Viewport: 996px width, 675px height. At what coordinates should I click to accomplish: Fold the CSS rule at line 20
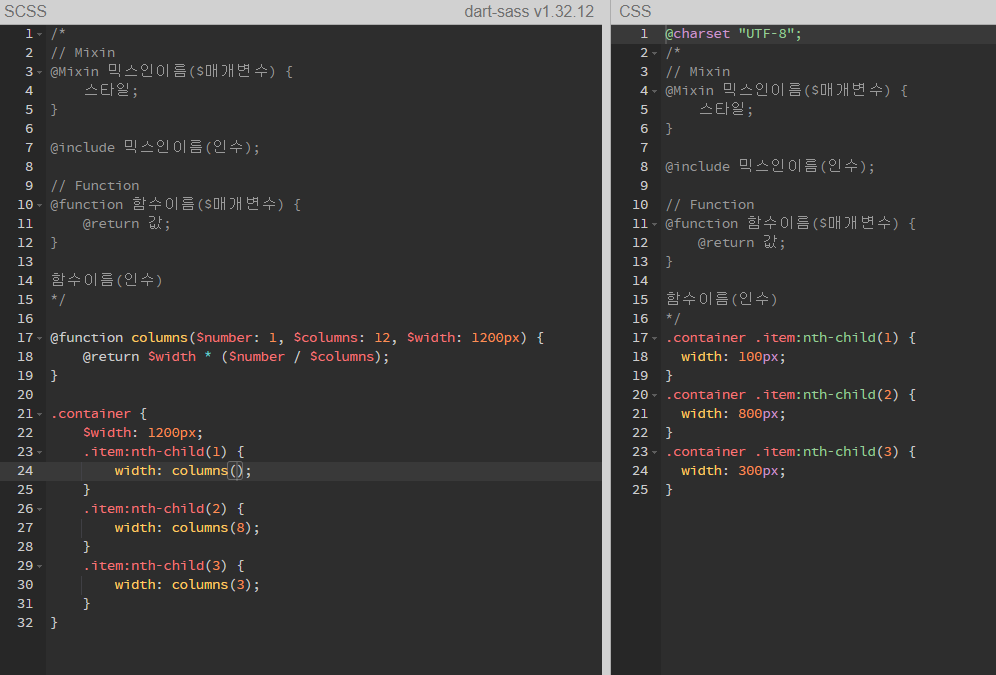point(654,395)
